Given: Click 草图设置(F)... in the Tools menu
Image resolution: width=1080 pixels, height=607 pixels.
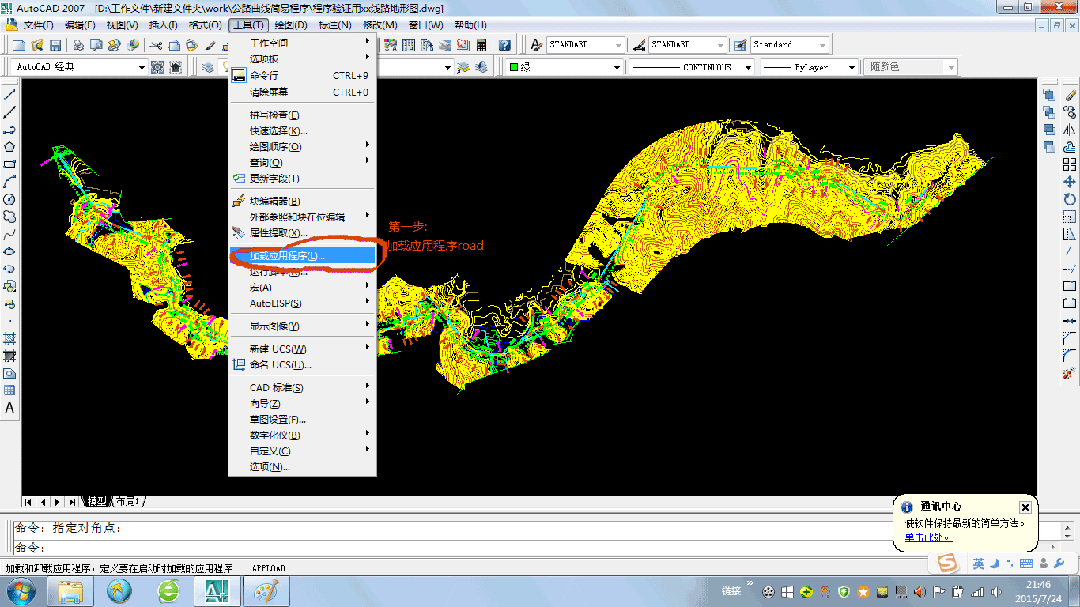Looking at the screenshot, I should (302, 419).
